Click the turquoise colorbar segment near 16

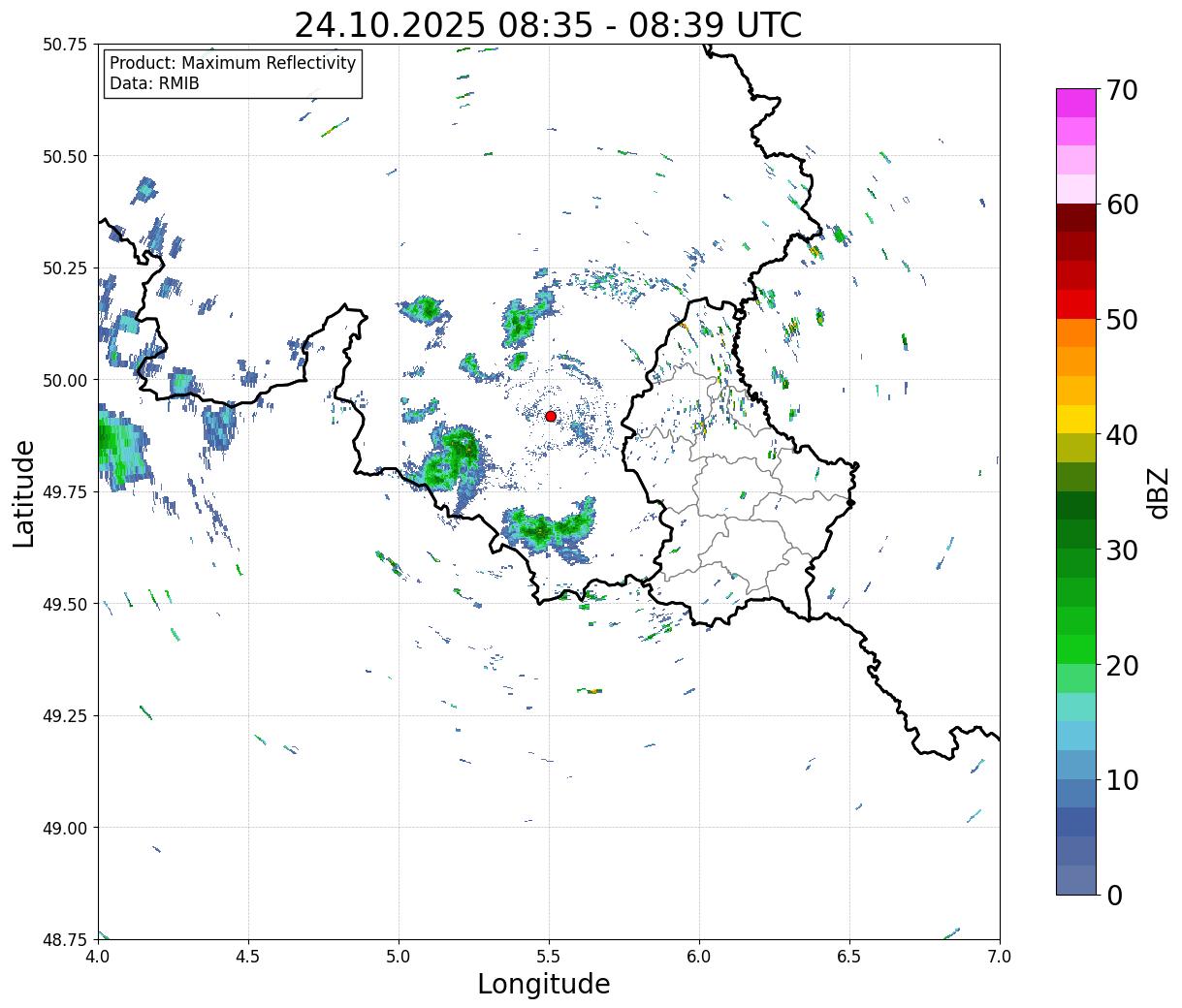pyautogui.click(x=1076, y=707)
